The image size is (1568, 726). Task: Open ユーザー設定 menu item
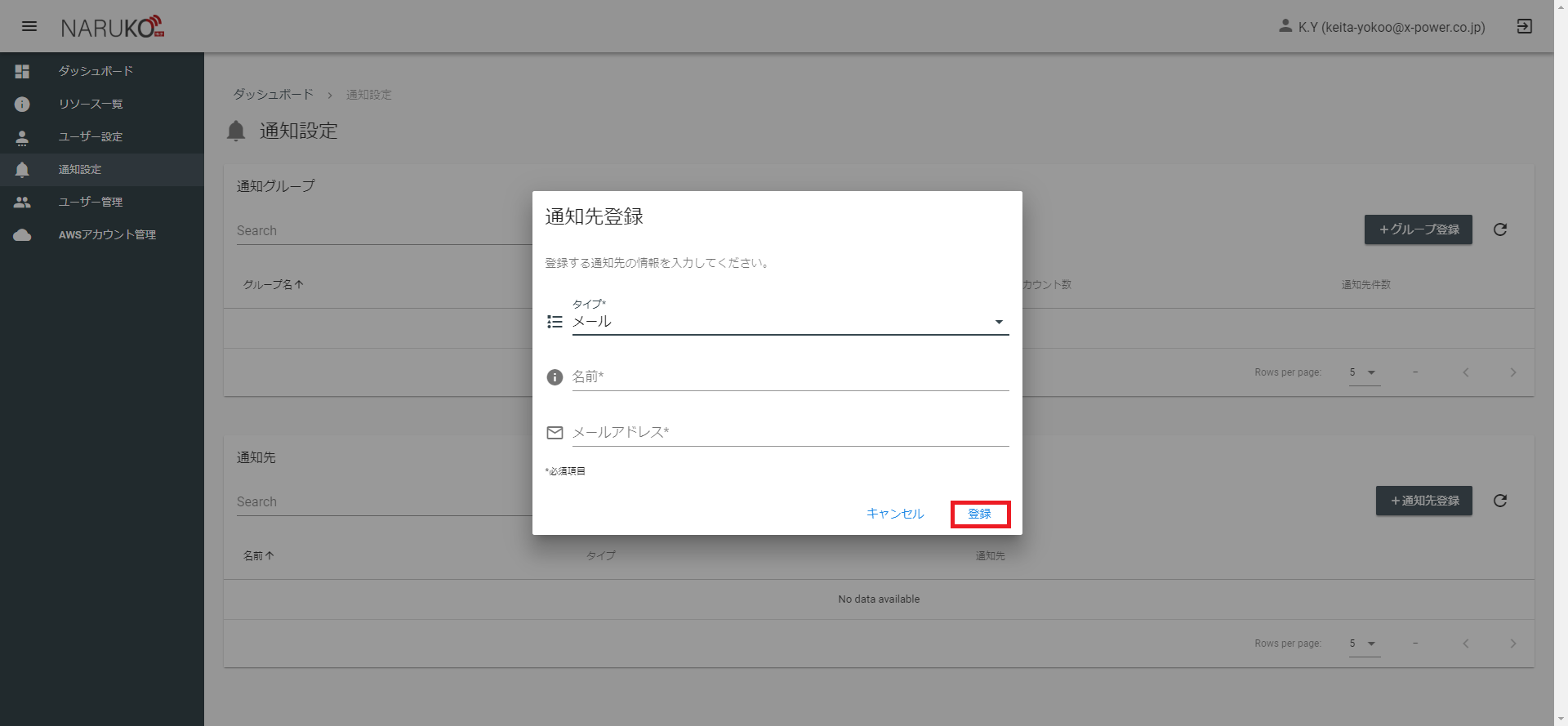(101, 137)
